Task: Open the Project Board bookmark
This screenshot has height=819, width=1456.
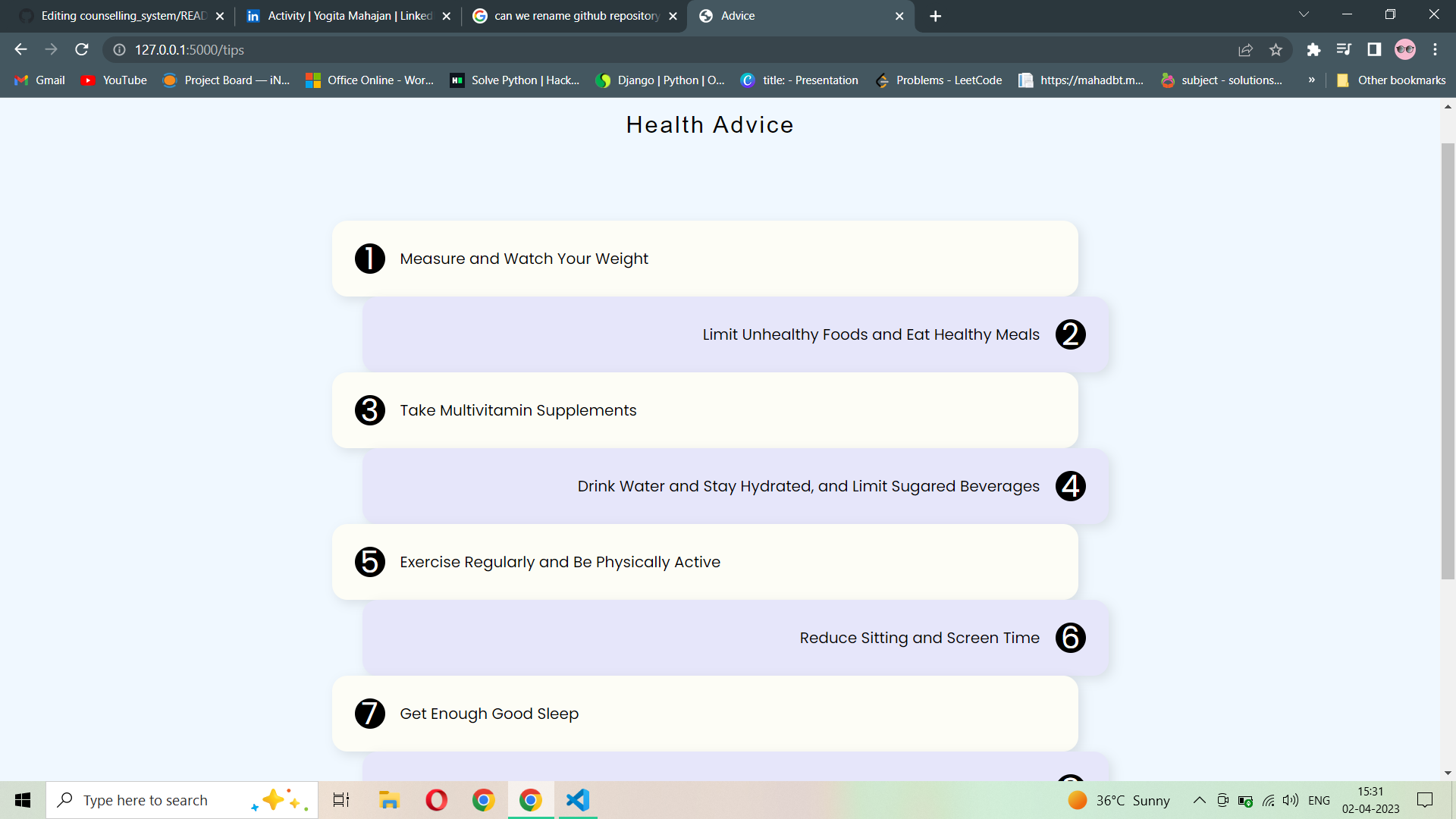Action: click(x=227, y=80)
